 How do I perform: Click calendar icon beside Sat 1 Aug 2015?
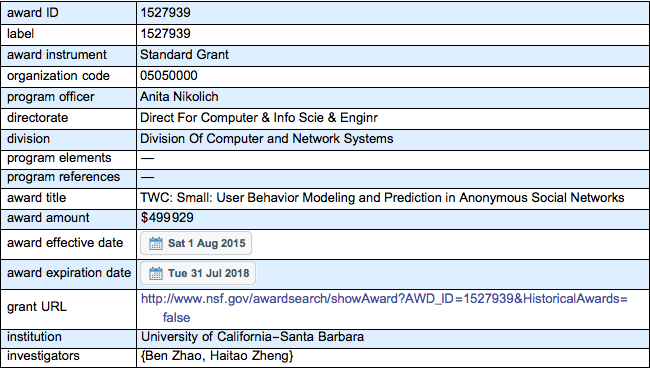pyautogui.click(x=156, y=243)
